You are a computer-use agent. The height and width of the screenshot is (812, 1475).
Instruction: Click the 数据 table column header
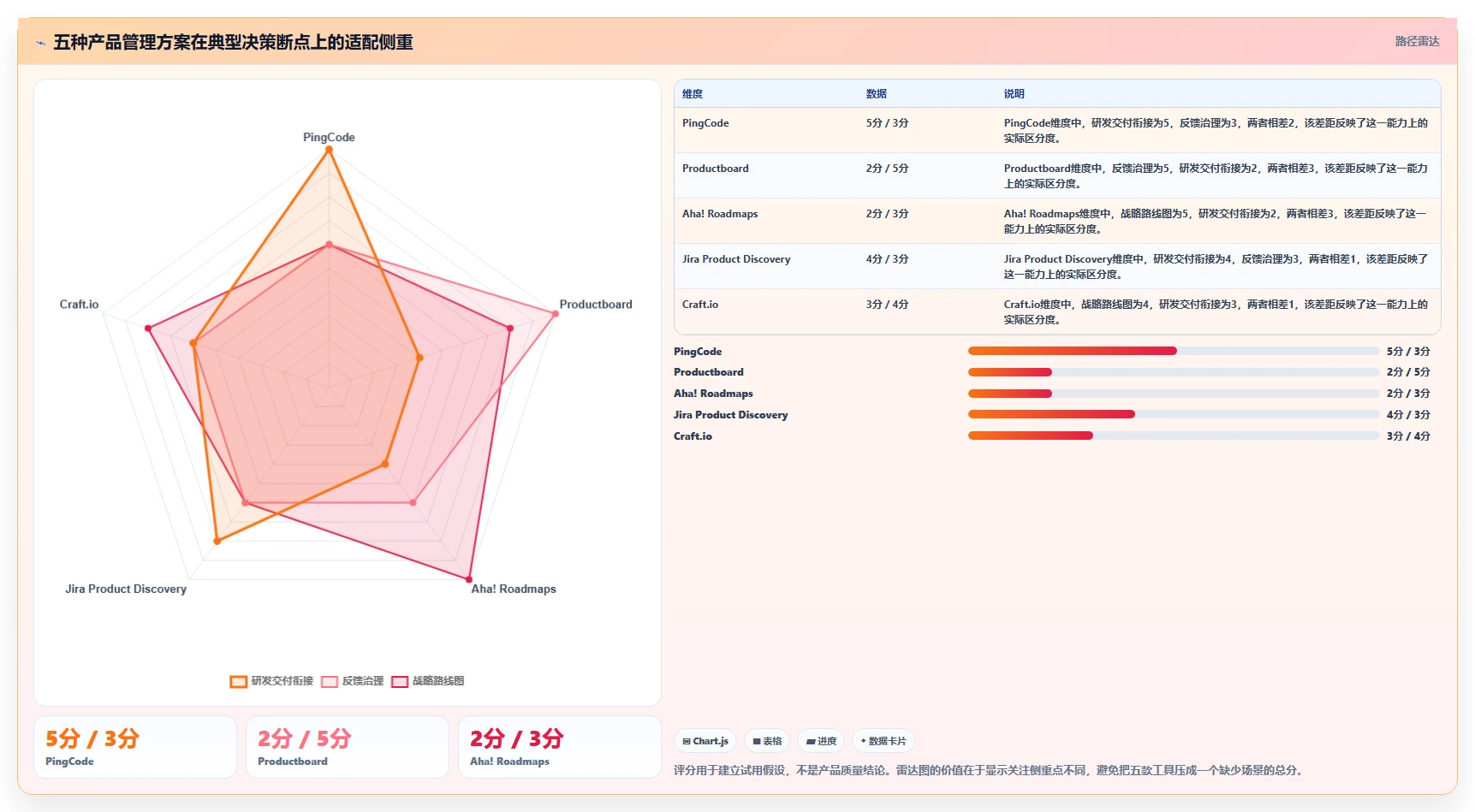[x=877, y=94]
